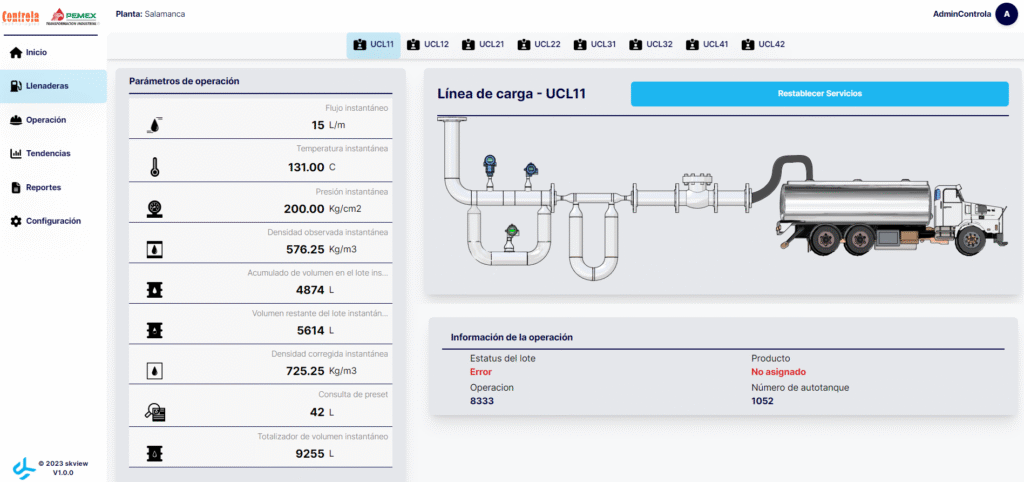Click the pressure gauge icon for Presión instantánea
This screenshot has height=482, width=1024.
[155, 208]
